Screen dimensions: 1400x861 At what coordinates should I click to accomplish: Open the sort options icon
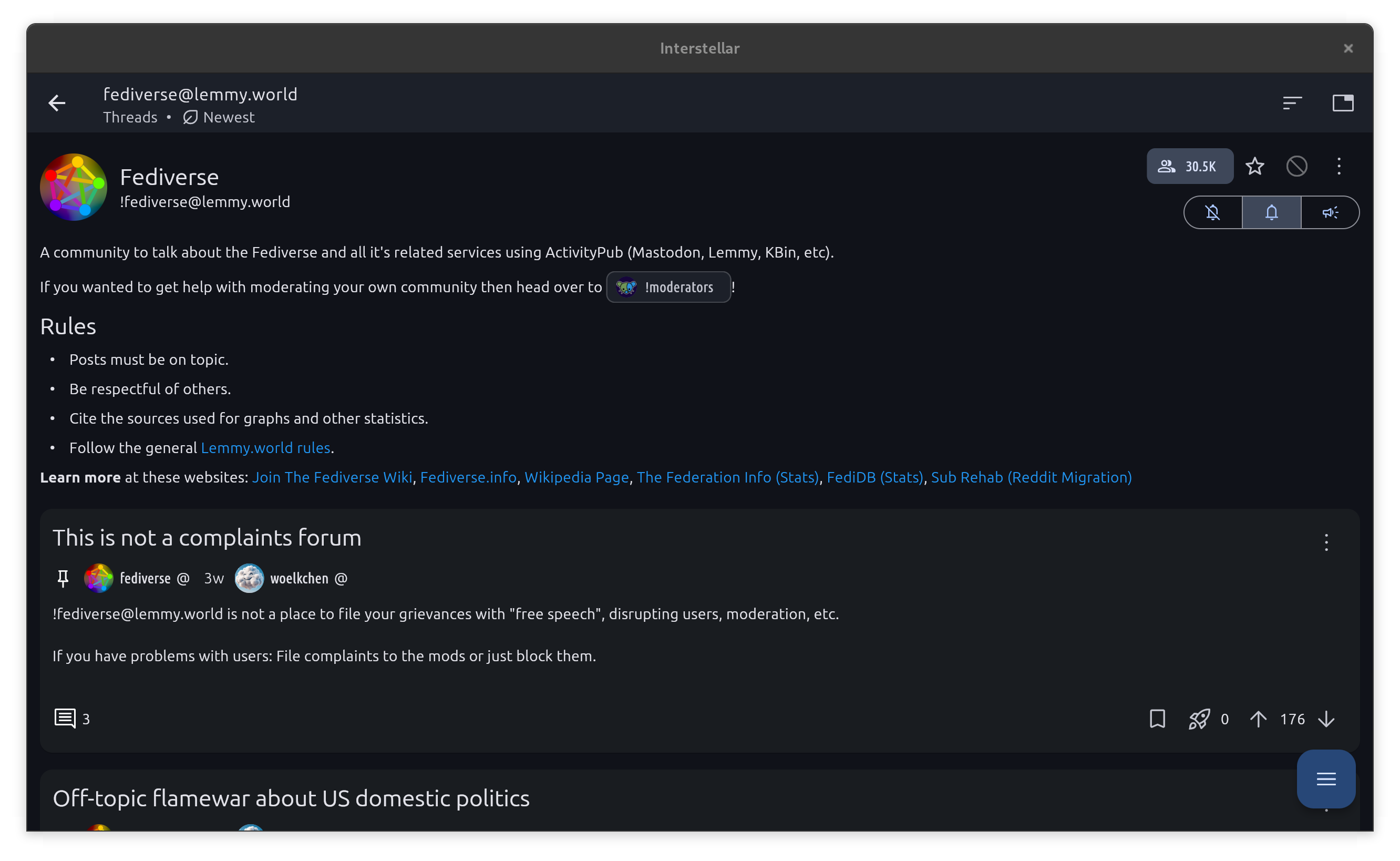pyautogui.click(x=1292, y=103)
